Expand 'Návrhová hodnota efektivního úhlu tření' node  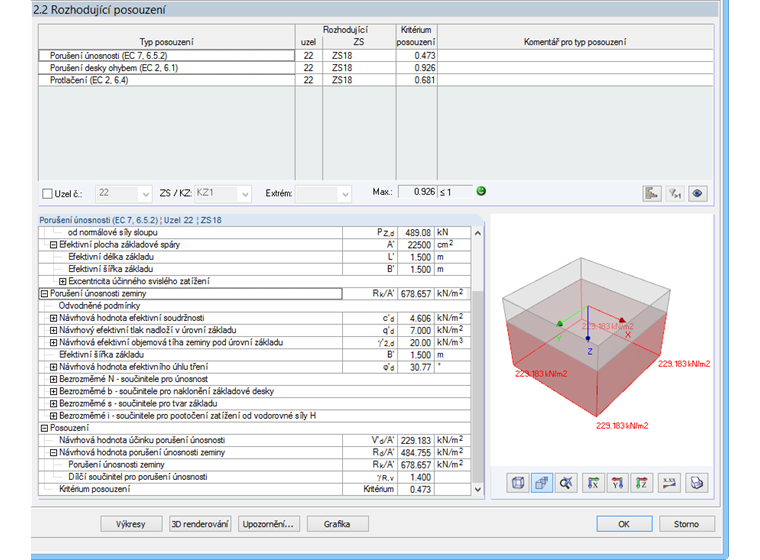click(53, 367)
